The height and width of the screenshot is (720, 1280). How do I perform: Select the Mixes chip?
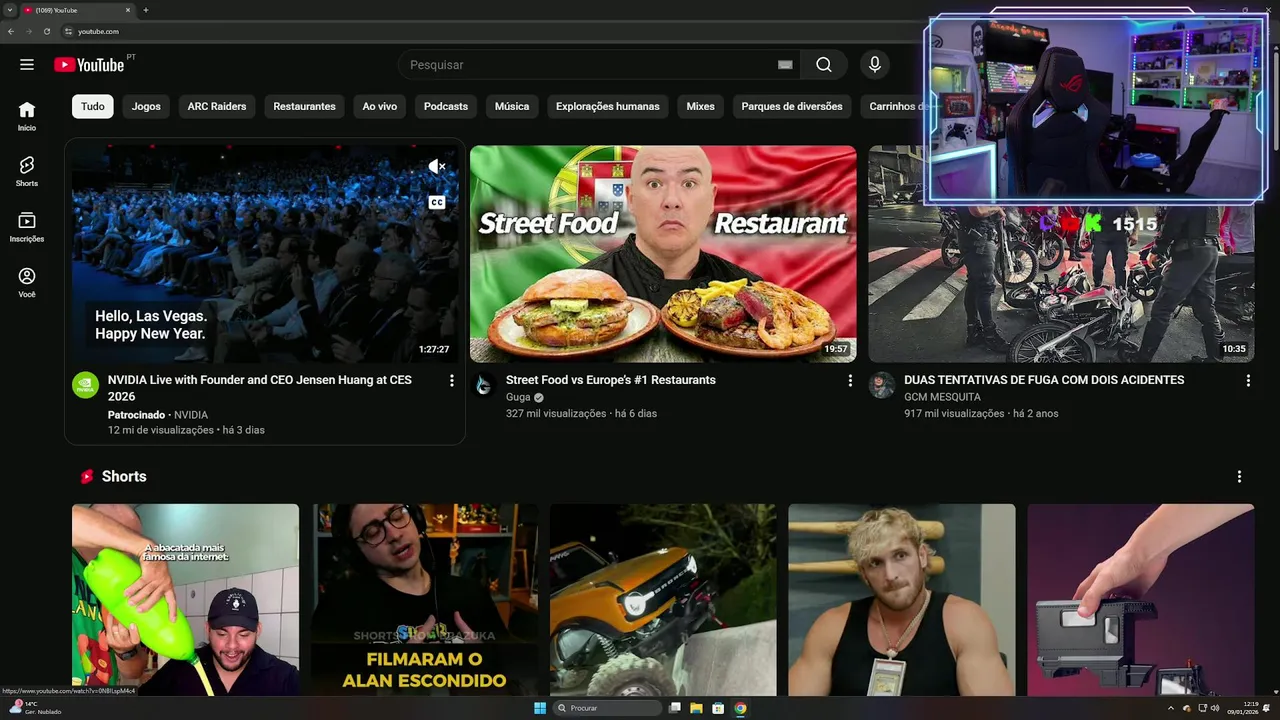(x=701, y=106)
